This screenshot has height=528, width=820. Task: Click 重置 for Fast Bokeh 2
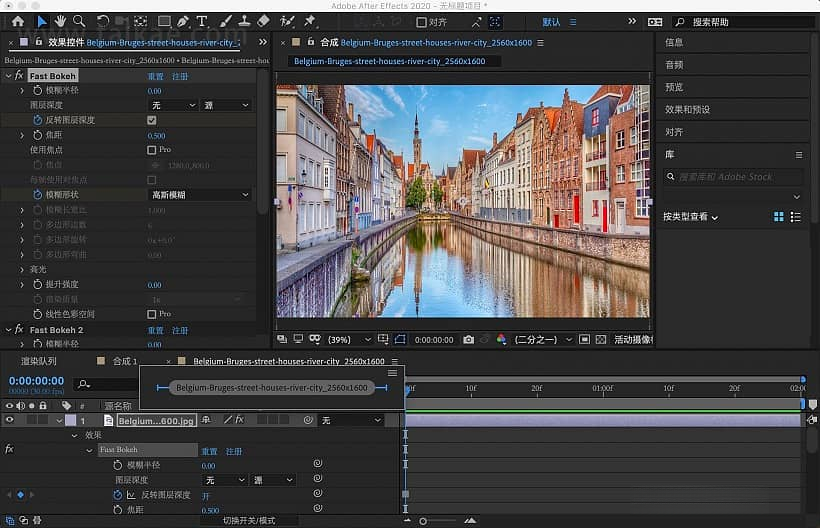tap(155, 331)
